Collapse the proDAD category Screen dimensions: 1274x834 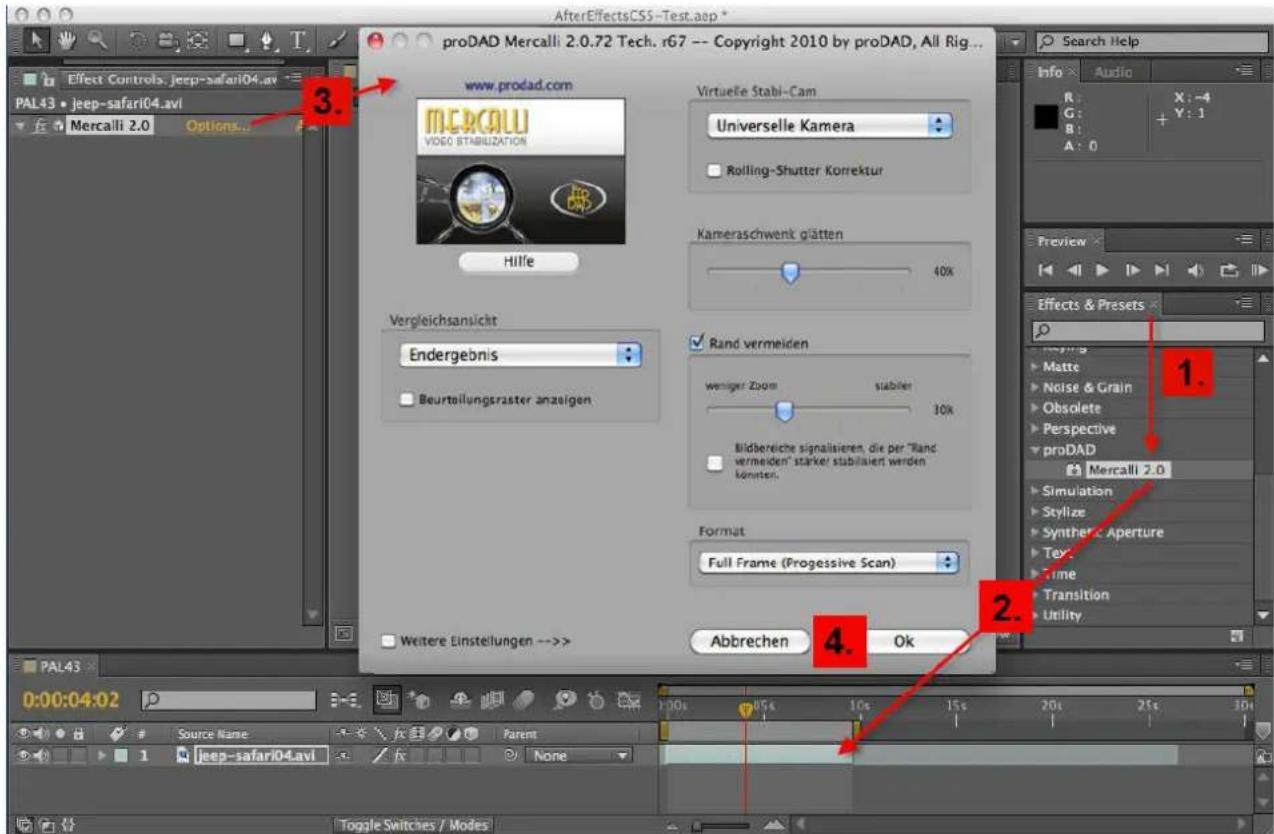[1036, 449]
